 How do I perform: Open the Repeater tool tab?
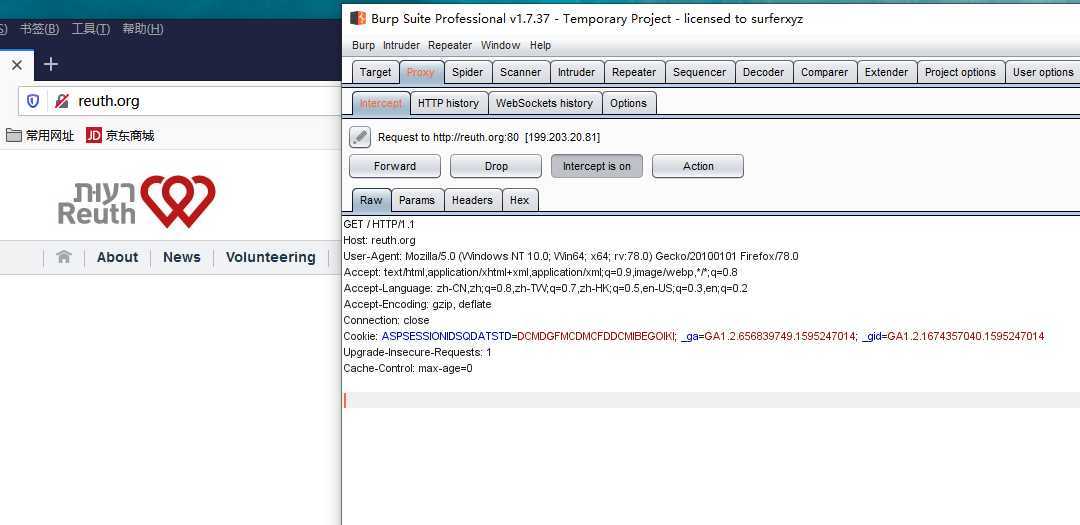pos(634,72)
